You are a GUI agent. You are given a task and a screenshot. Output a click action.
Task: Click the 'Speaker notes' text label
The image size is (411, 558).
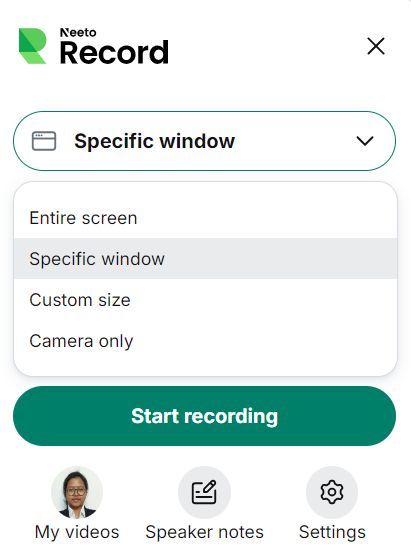tap(204, 532)
